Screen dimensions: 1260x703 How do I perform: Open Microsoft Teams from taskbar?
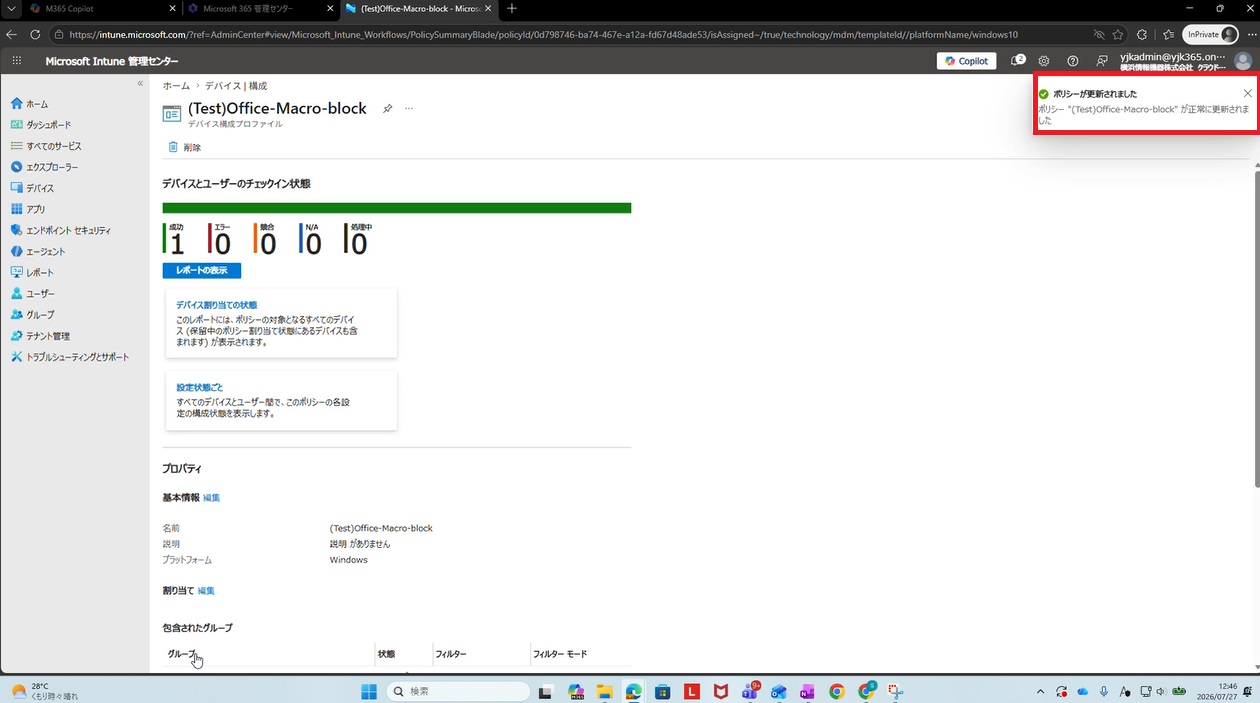click(x=750, y=691)
